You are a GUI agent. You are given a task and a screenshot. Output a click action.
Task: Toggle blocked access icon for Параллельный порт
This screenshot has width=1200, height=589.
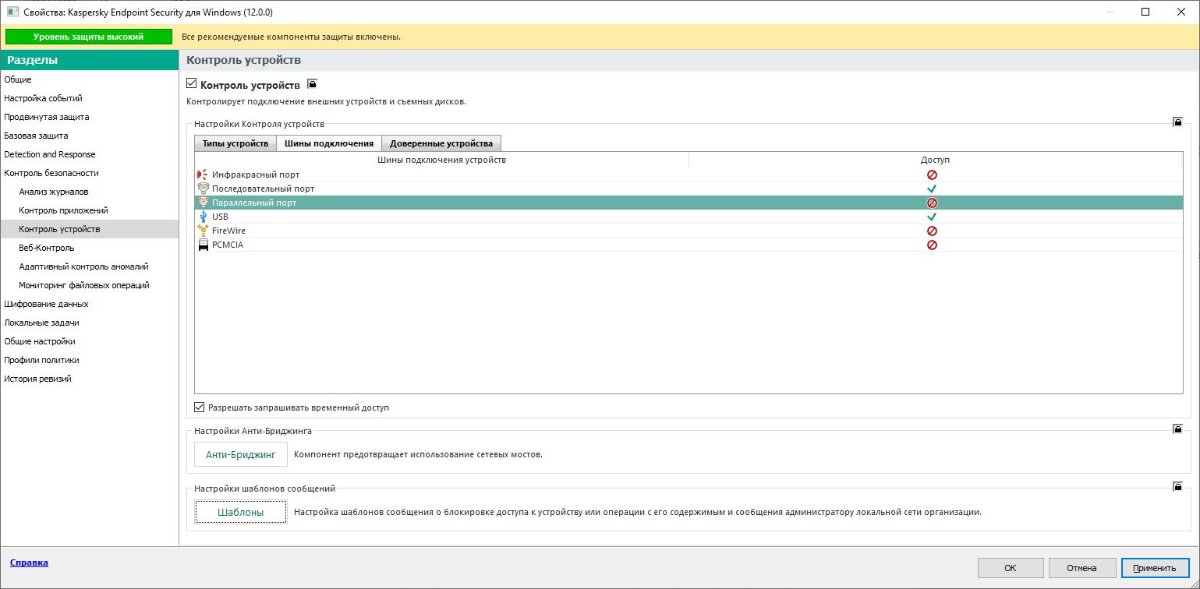point(932,202)
